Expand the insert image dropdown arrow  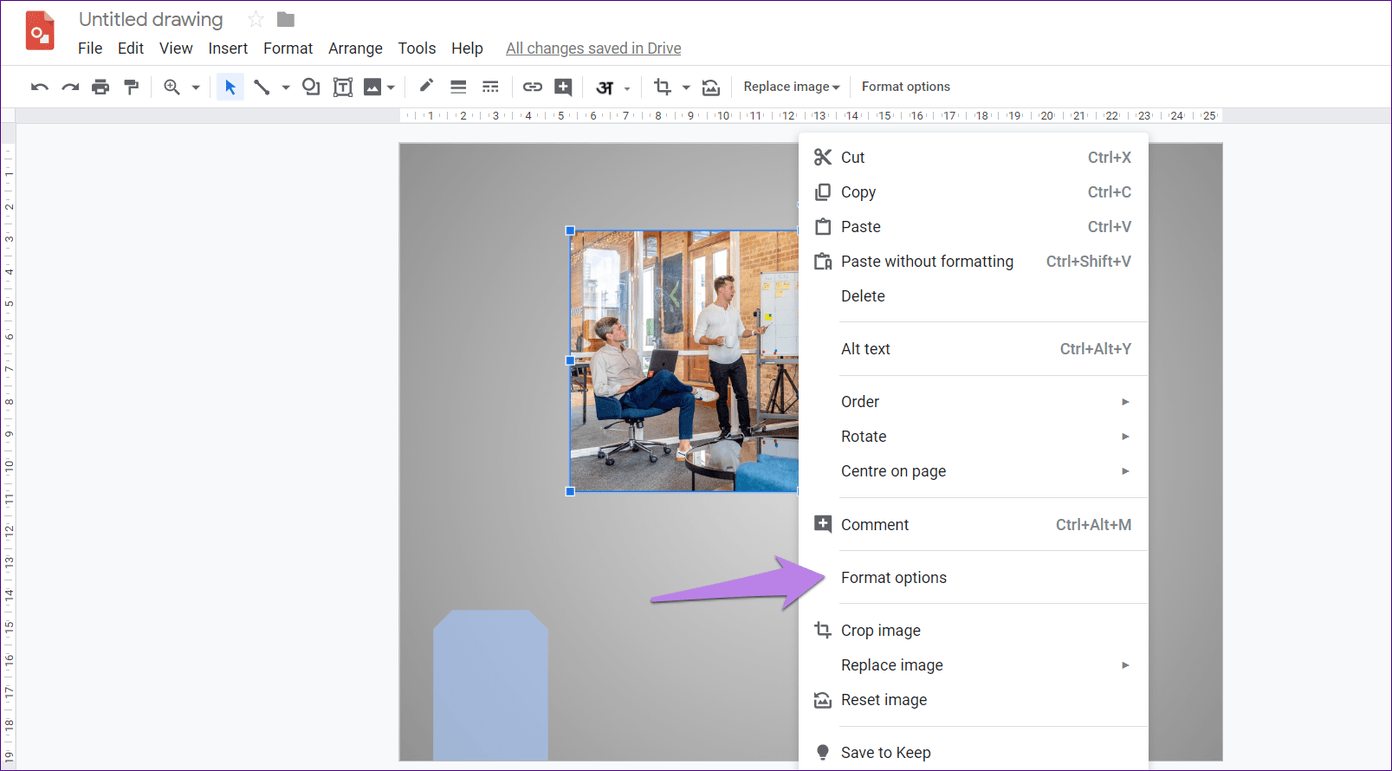pos(391,88)
